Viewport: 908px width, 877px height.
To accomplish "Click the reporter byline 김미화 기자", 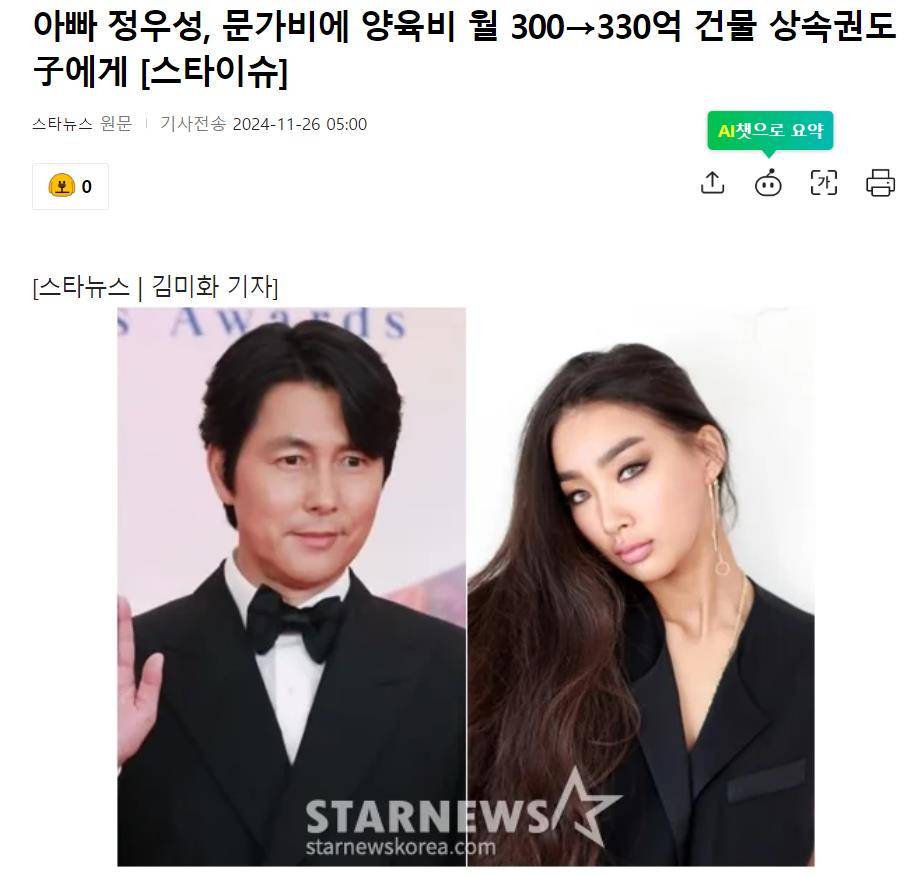I will click(214, 287).
